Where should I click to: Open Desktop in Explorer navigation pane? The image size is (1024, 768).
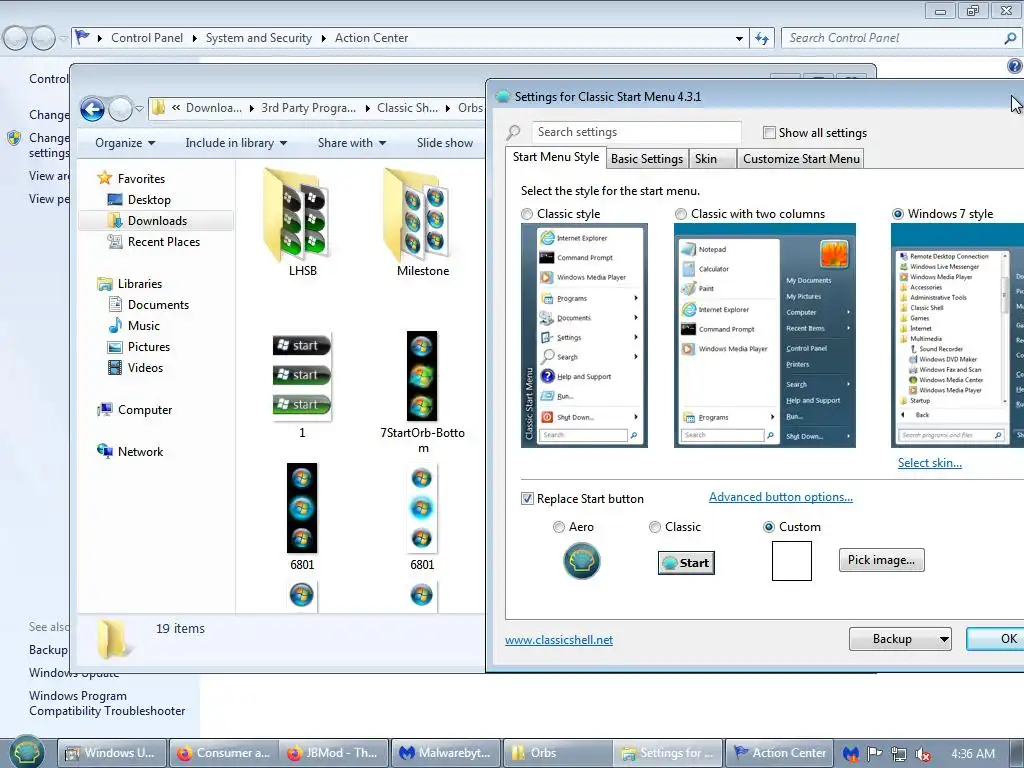149,200
